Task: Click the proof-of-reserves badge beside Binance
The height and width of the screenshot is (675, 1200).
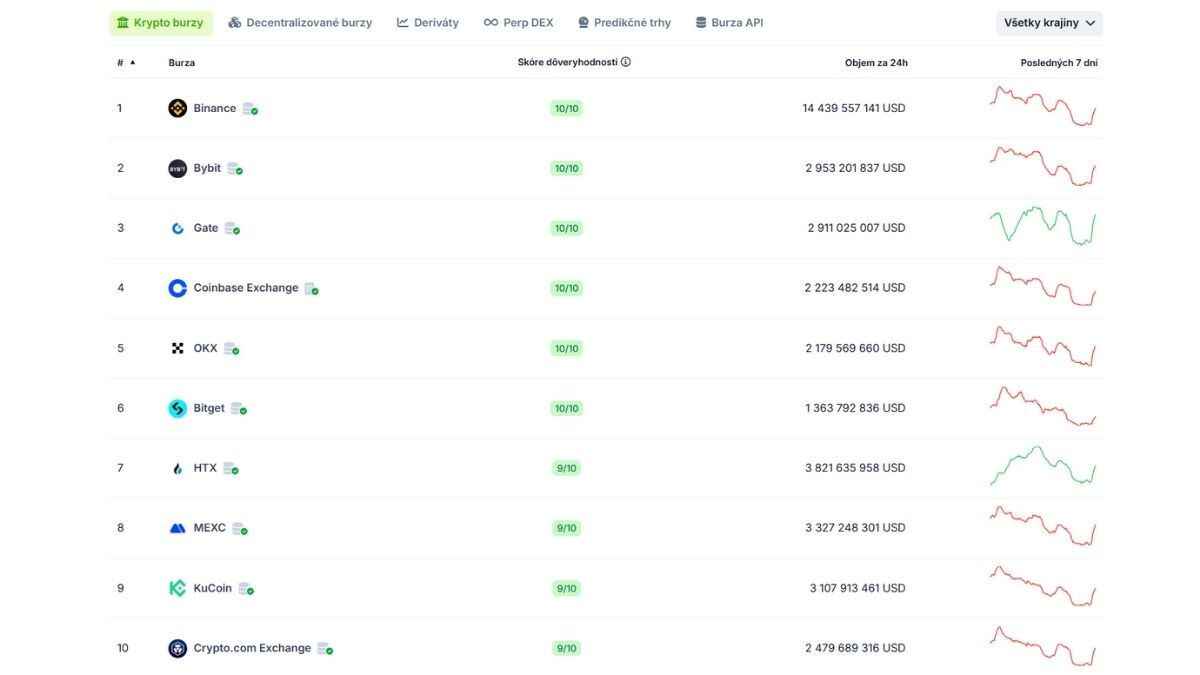Action: [x=250, y=109]
